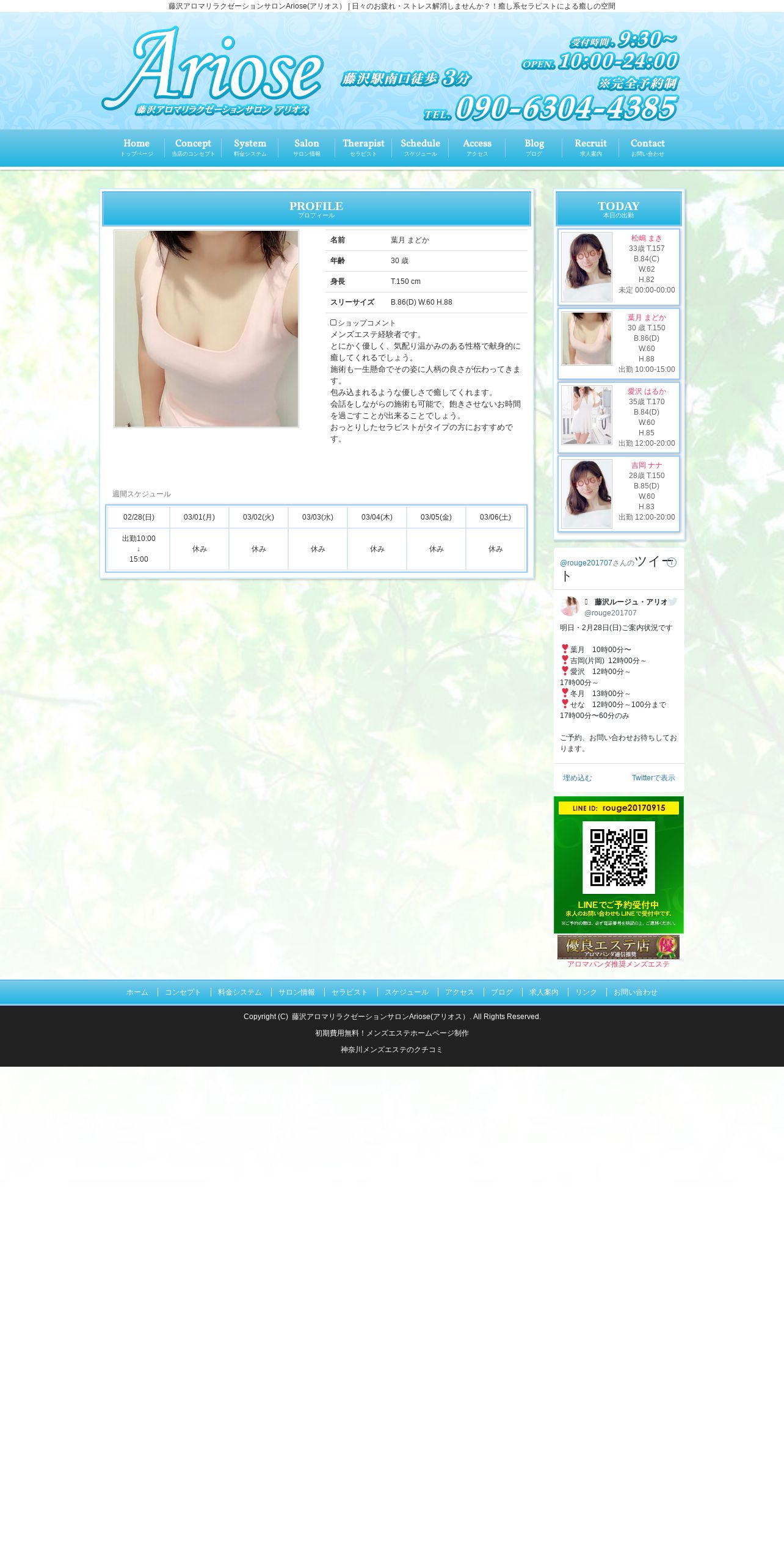This screenshot has height=1568, width=784.
Task: Click footer link セラピスト
Action: pos(350,992)
